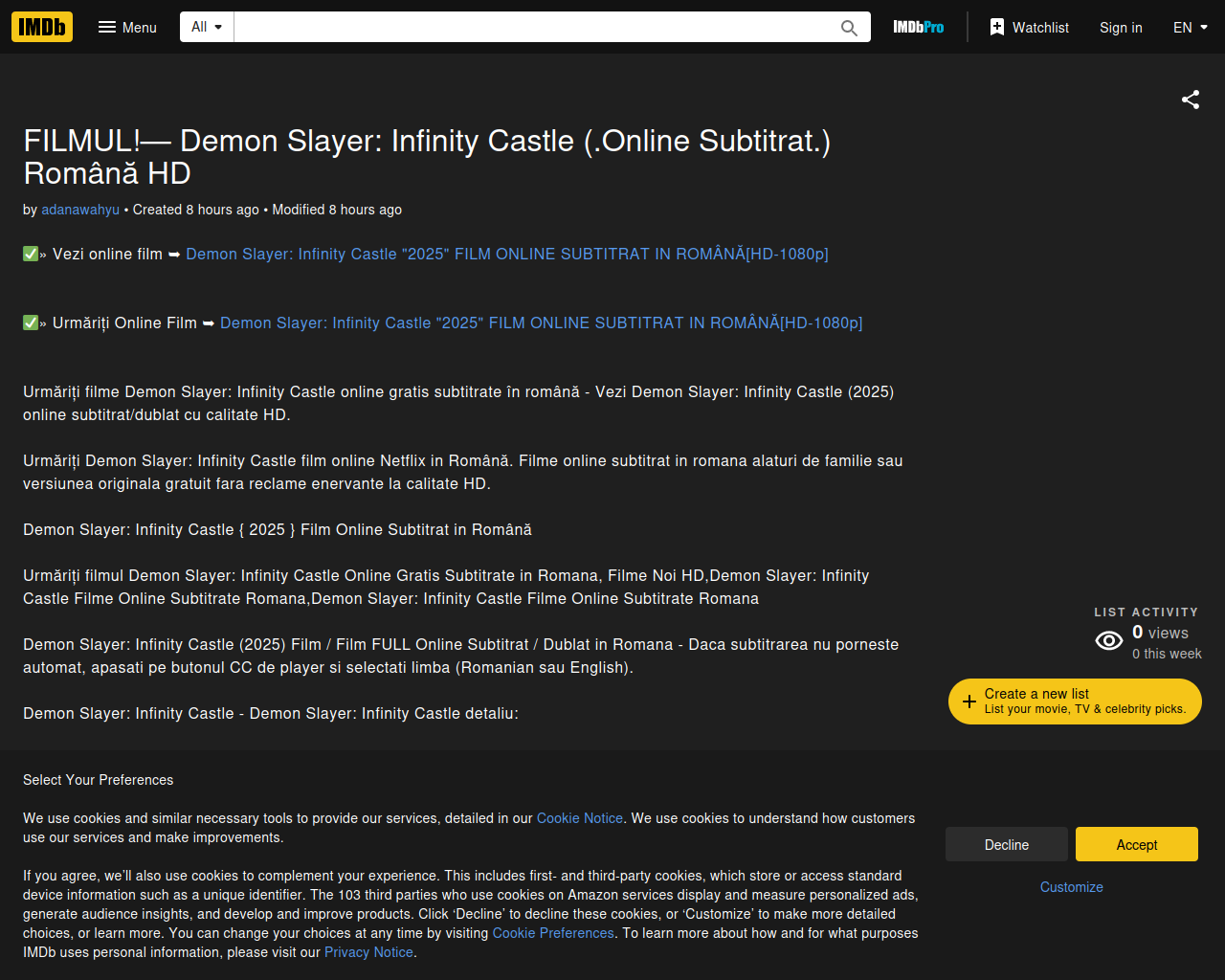The image size is (1225, 980).
Task: Click 'Select Your Preferences' heading
Action: [x=99, y=780]
